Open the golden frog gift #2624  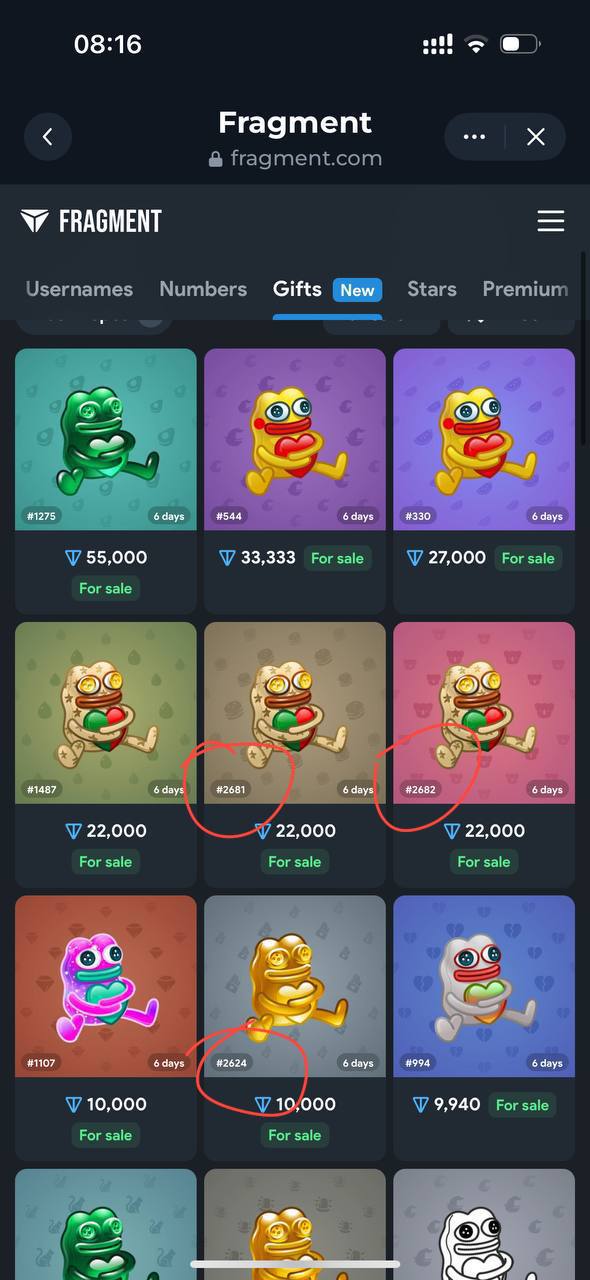pos(295,986)
